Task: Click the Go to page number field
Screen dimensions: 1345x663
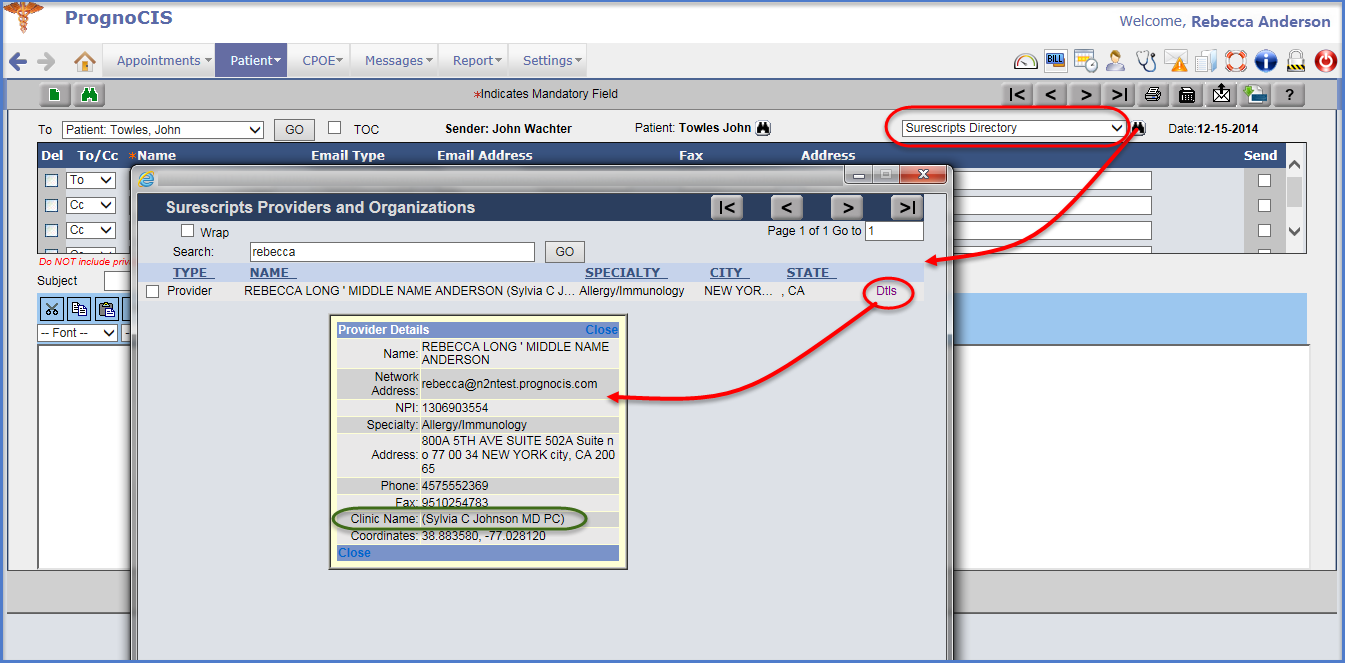Action: coord(894,231)
